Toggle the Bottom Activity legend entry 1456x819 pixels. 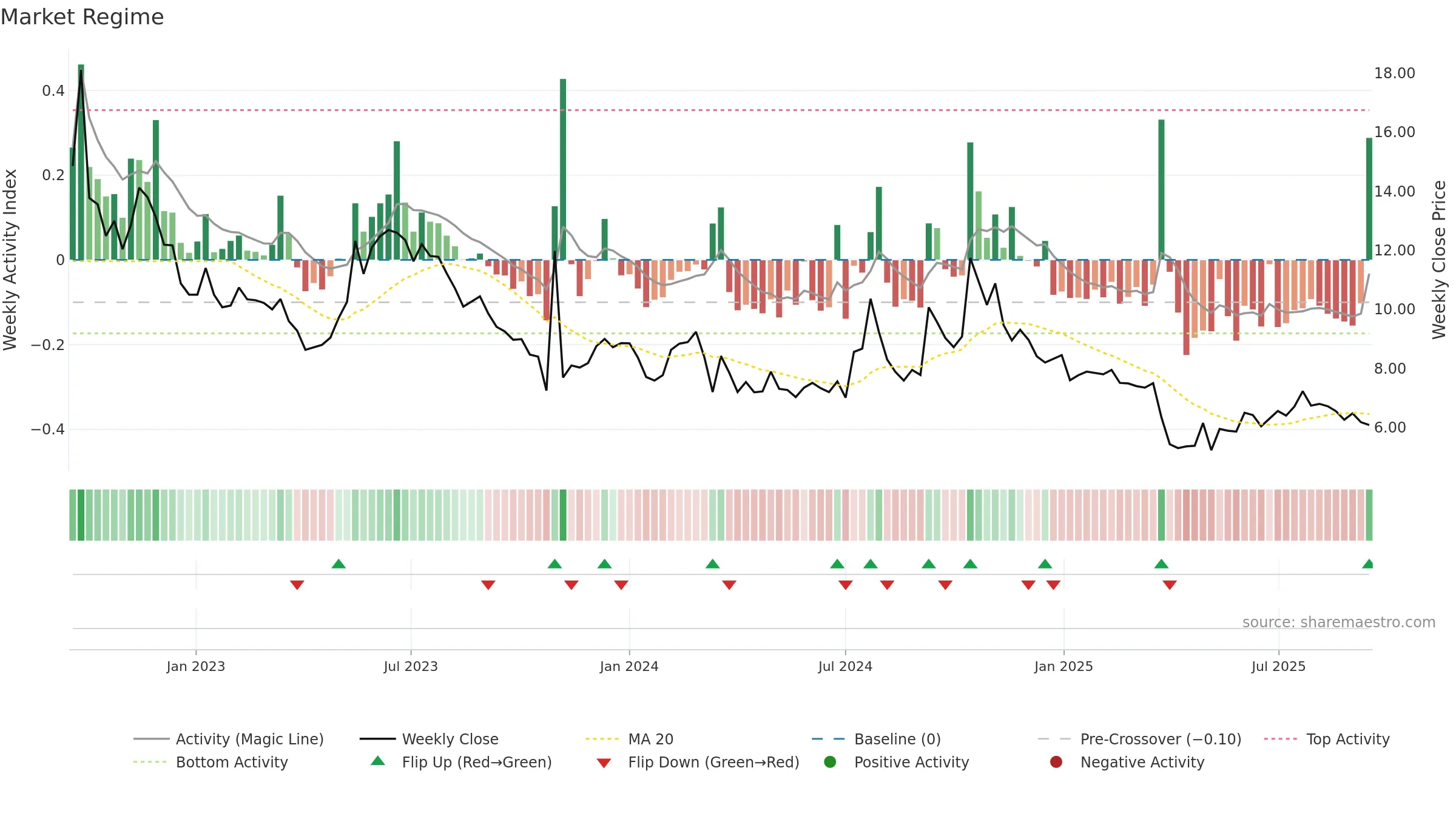(x=211, y=762)
